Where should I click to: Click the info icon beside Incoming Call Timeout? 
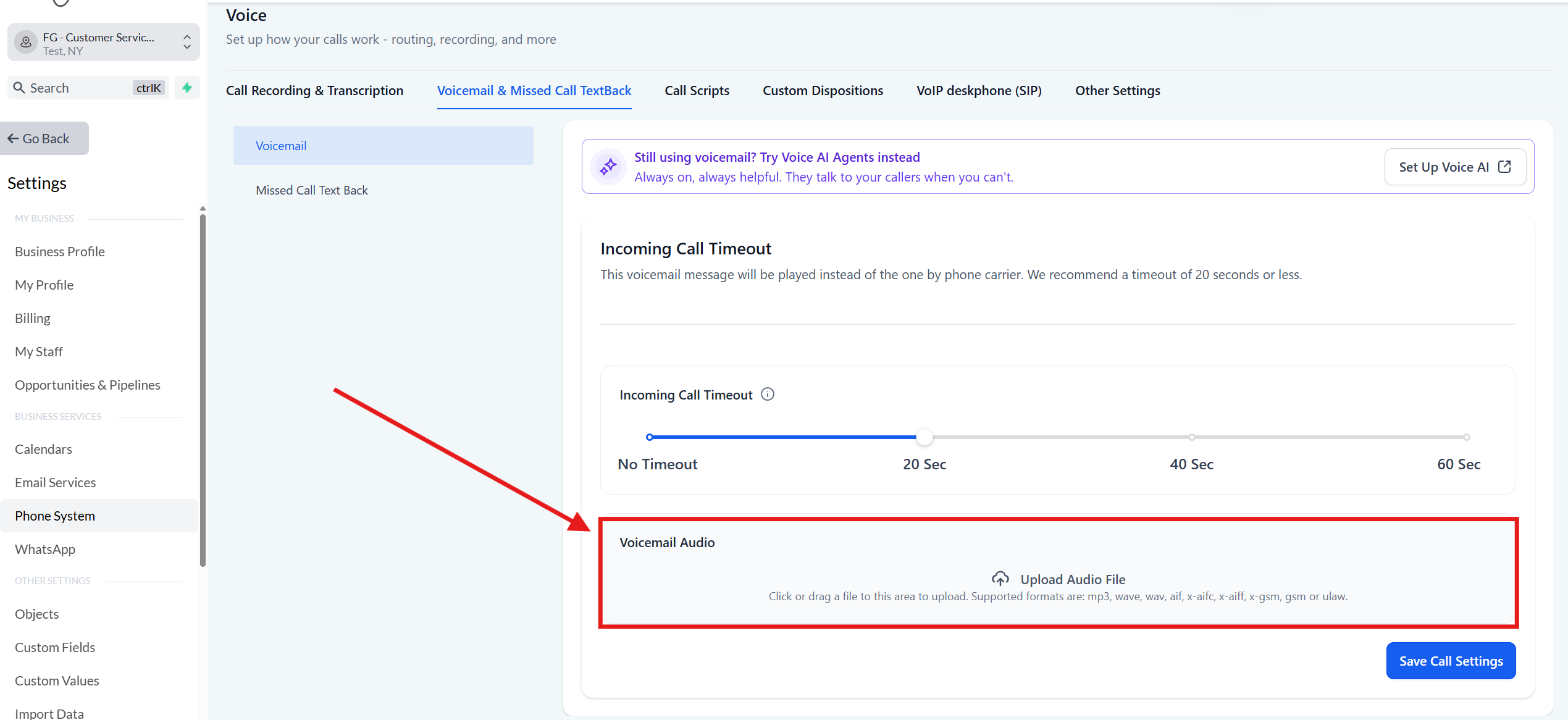click(768, 394)
